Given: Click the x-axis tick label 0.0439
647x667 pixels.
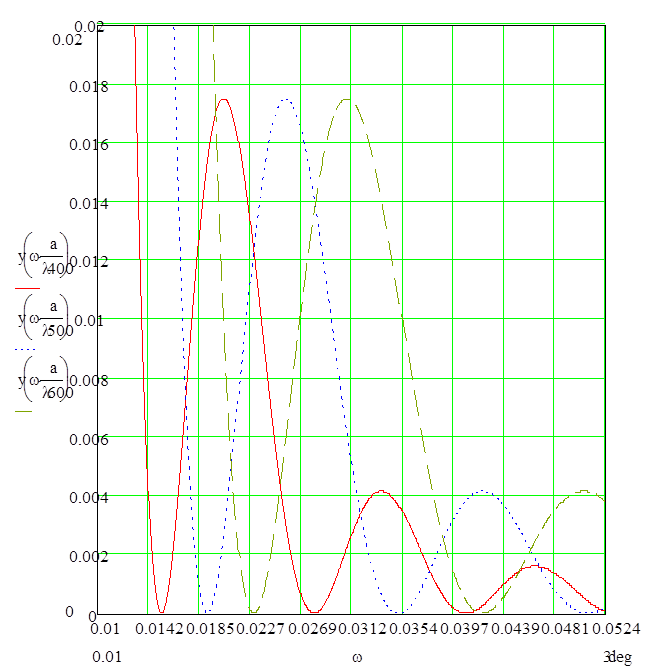Looking at the screenshot, I should 516,628.
